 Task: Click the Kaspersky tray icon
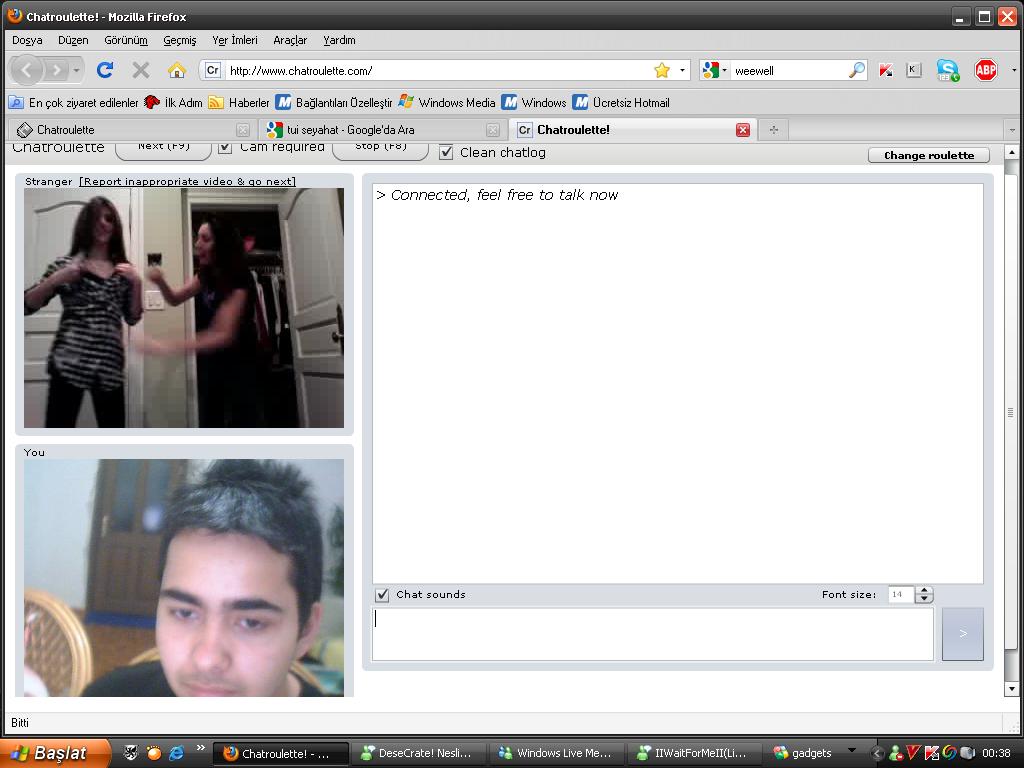click(932, 753)
